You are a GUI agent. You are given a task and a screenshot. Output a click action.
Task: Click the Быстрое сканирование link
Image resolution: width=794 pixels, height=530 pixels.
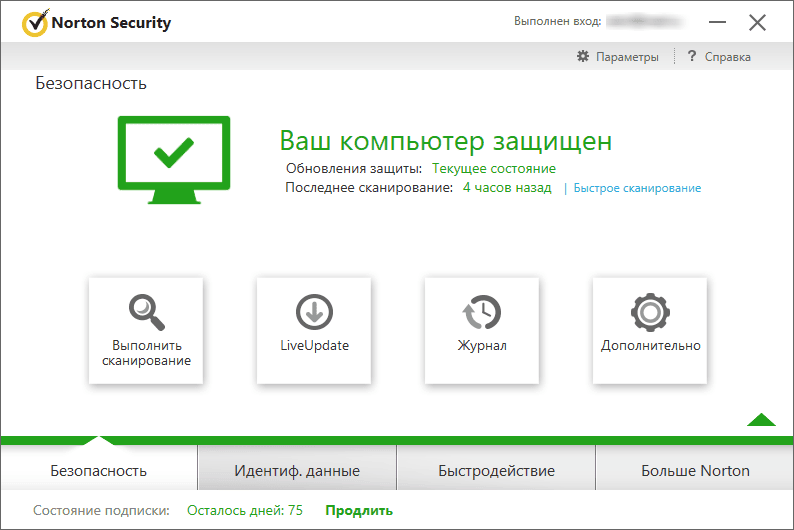click(637, 188)
